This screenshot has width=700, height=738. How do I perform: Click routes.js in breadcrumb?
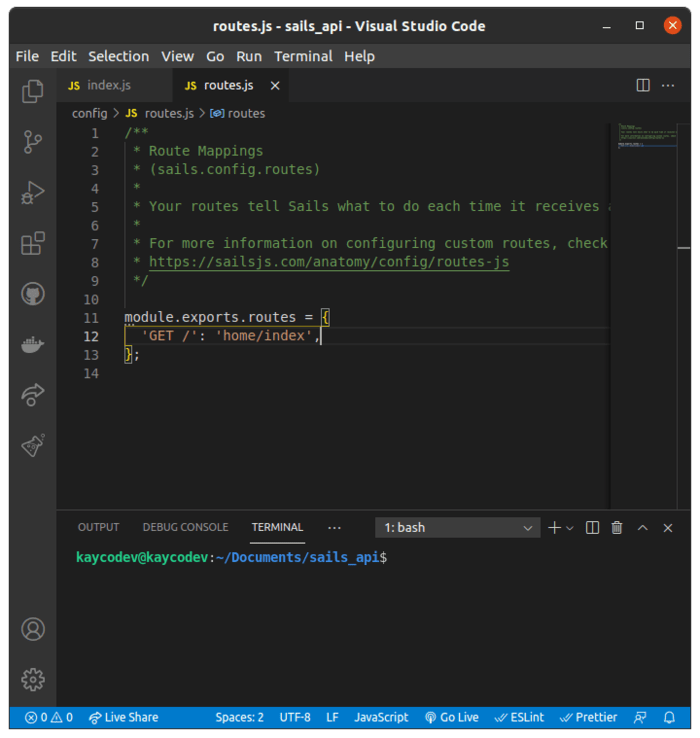click(160, 113)
